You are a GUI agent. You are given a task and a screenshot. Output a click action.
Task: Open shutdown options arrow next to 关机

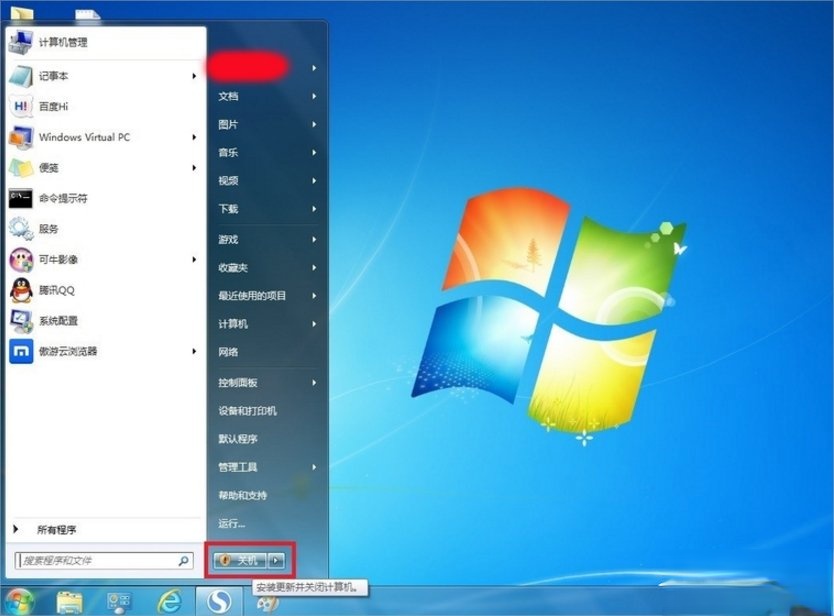coord(276,560)
